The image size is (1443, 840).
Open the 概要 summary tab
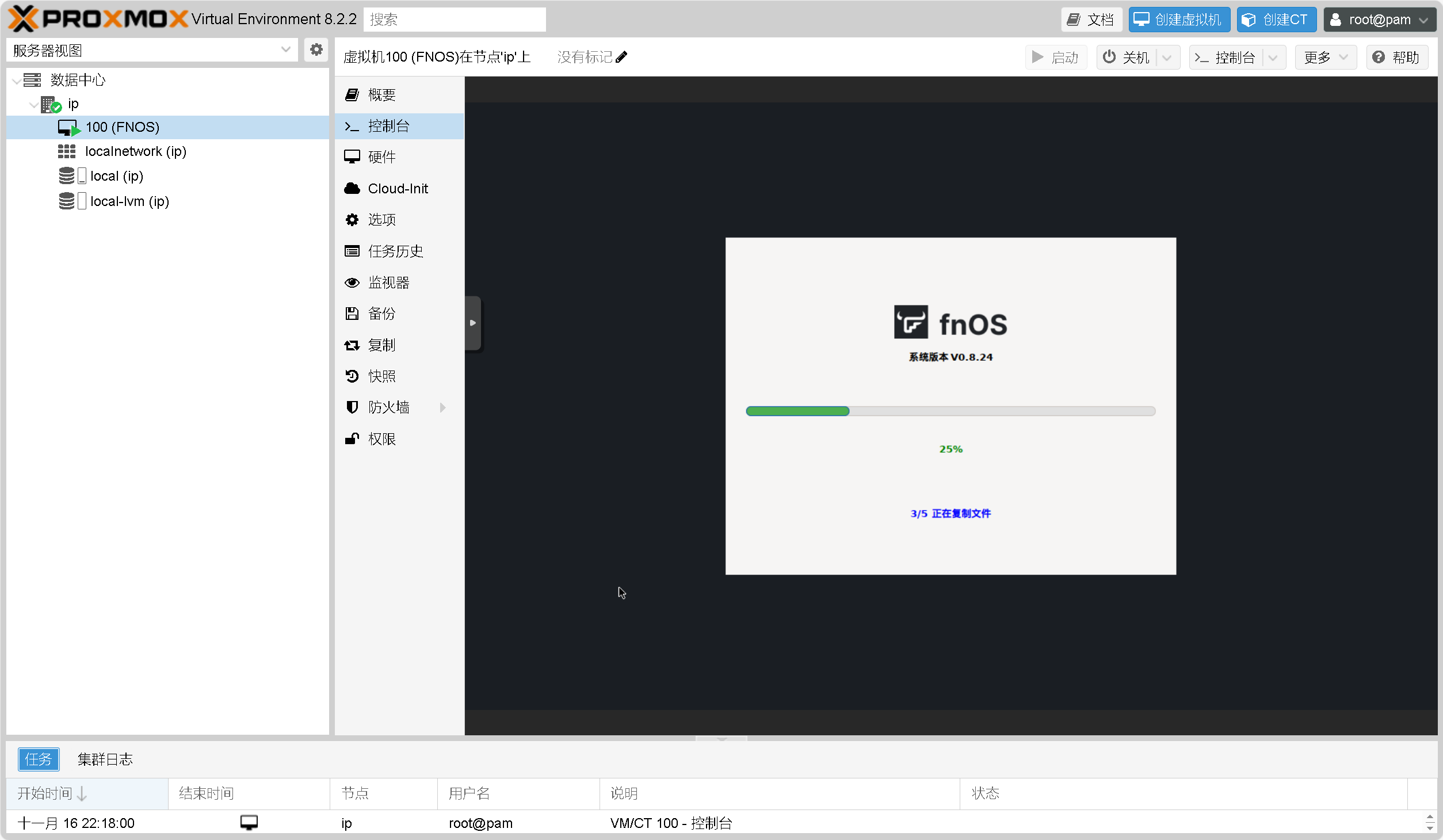point(399,95)
